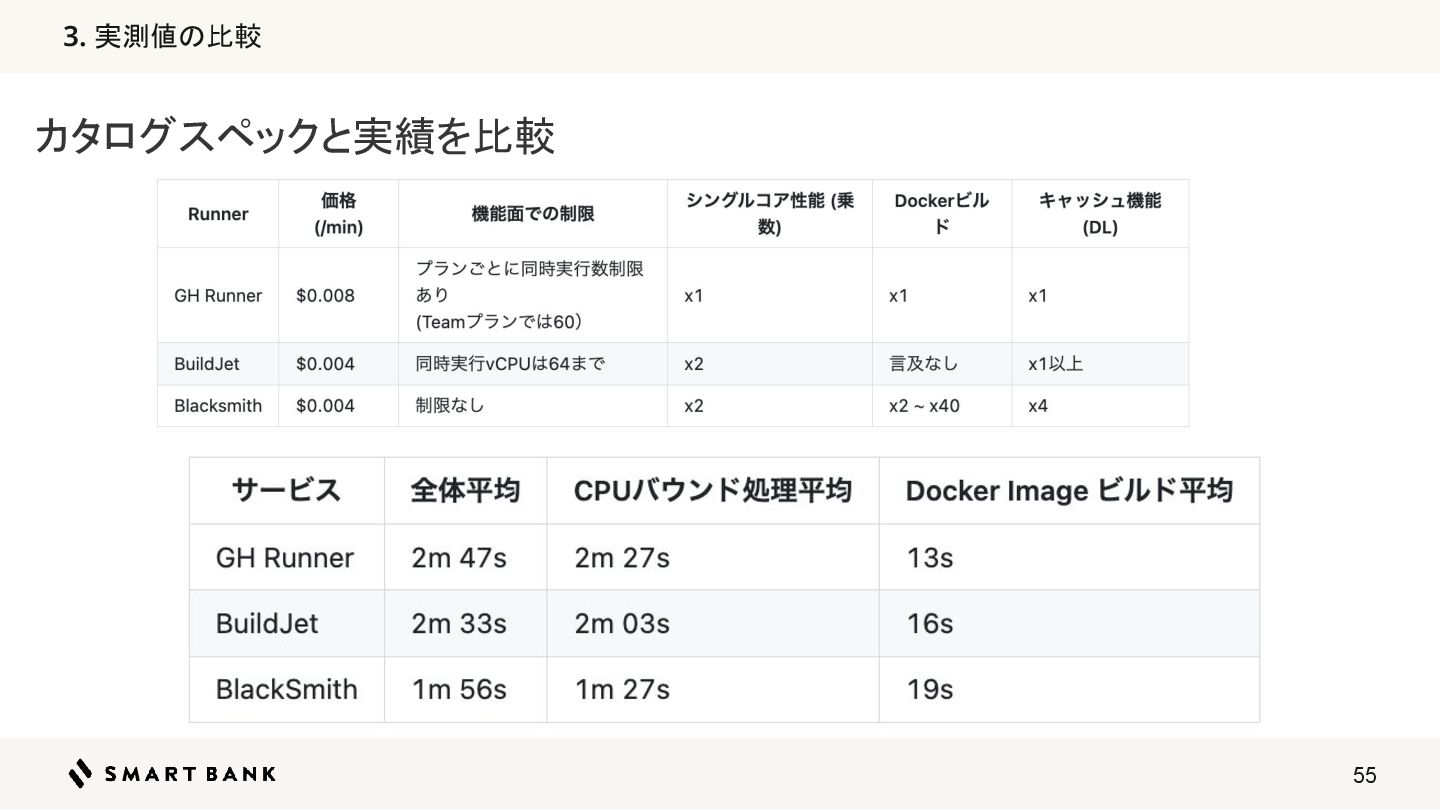Click the キャッシュ機能 (DL) column header
Viewport: 1440px width, 810px height.
[1099, 214]
